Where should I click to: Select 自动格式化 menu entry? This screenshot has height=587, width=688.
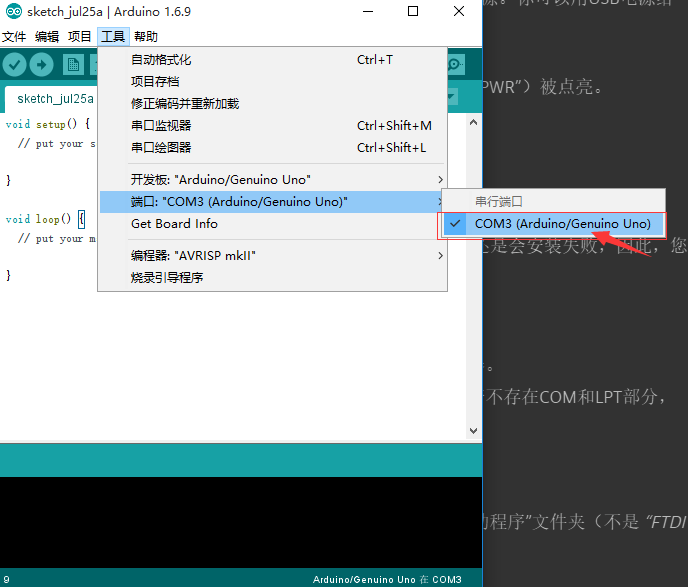point(272,60)
